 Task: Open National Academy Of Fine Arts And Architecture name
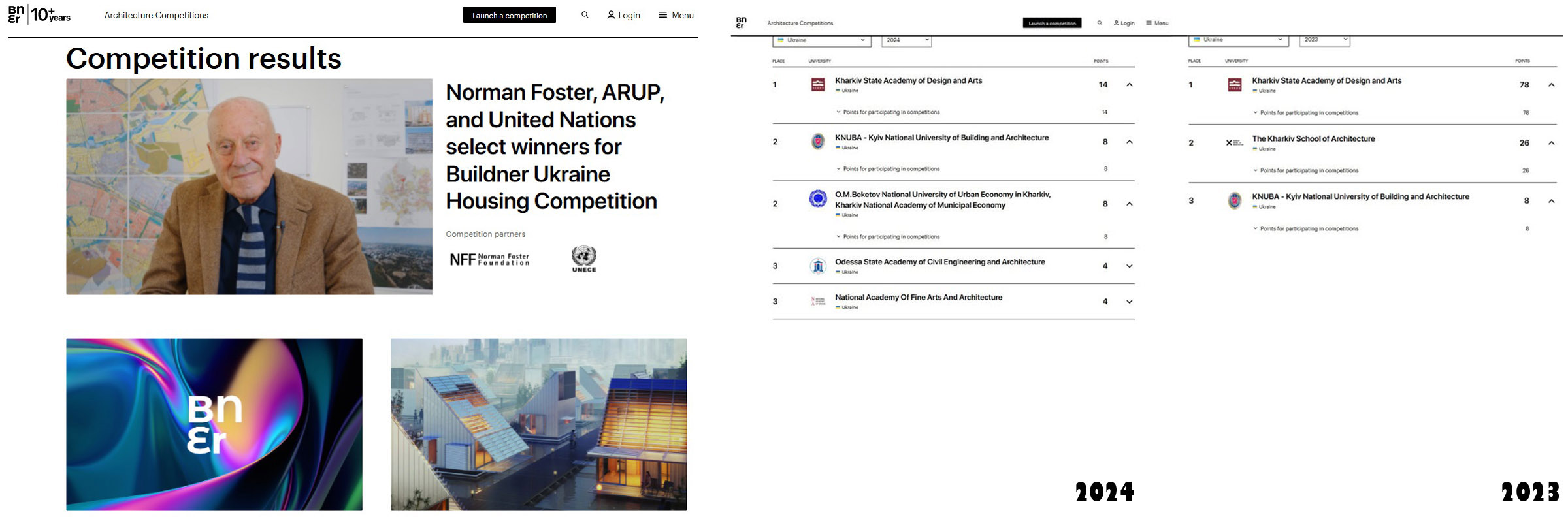(918, 297)
